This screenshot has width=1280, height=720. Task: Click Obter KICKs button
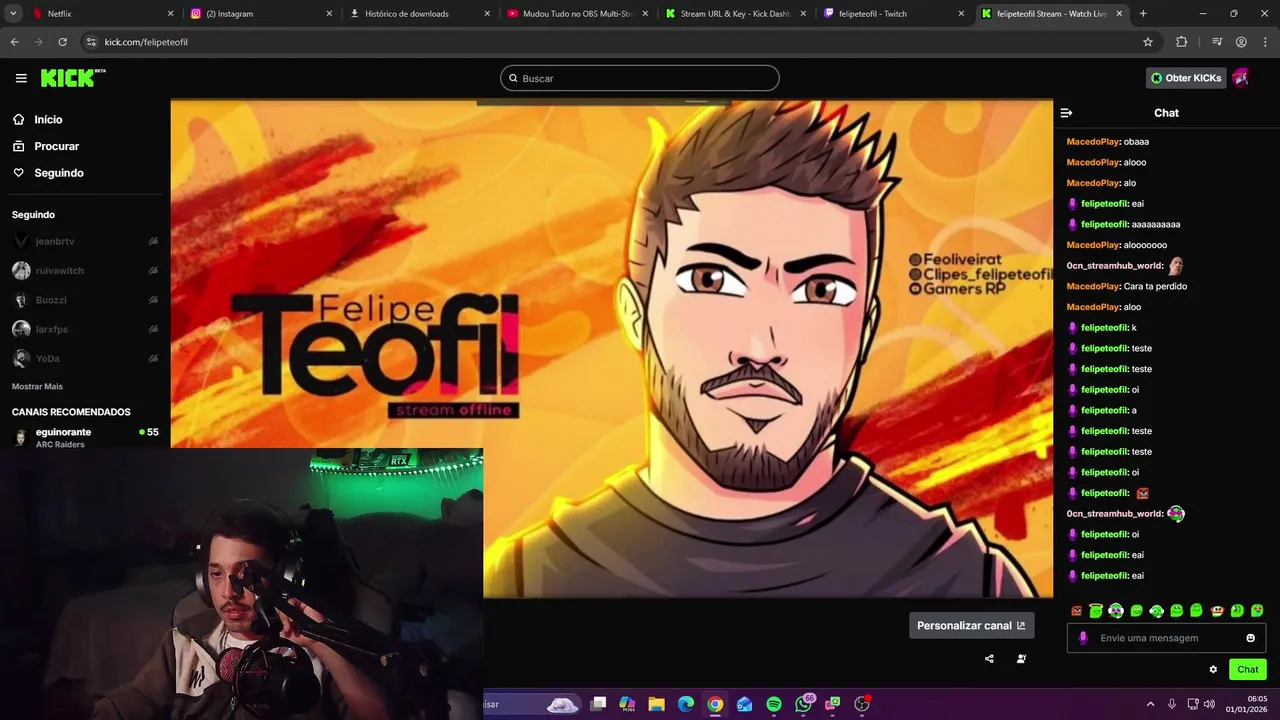1186,78
